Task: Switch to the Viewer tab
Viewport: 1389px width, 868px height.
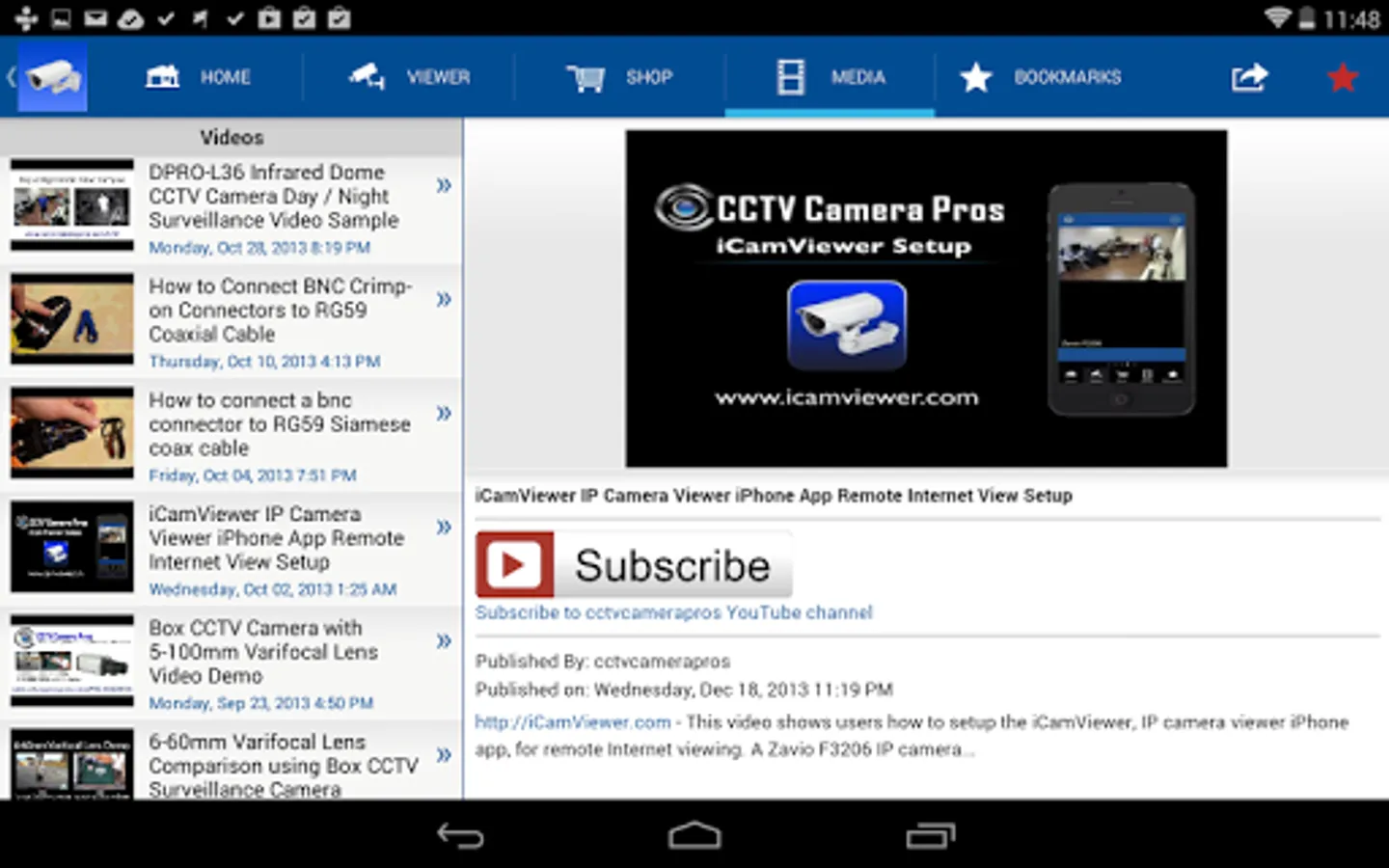Action: tap(409, 77)
